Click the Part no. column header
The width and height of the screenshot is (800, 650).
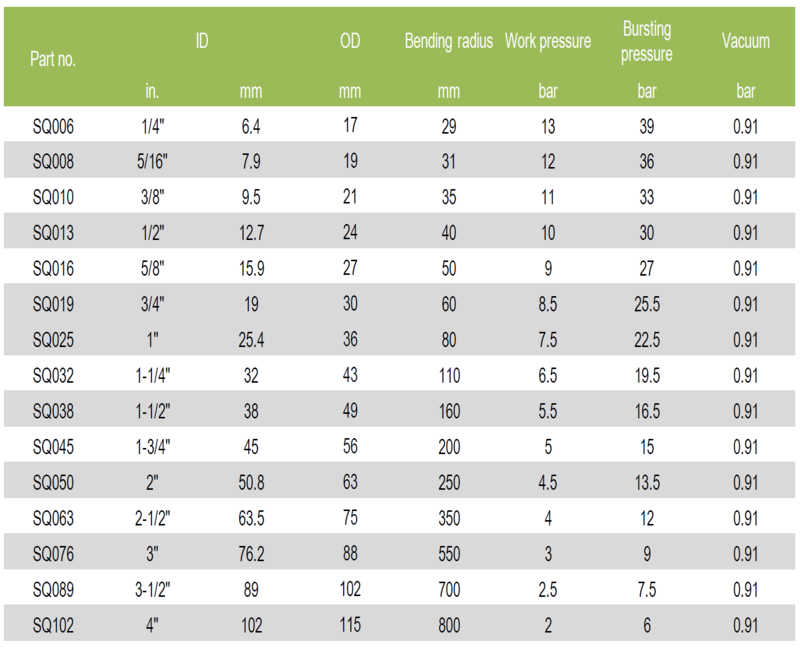(54, 59)
